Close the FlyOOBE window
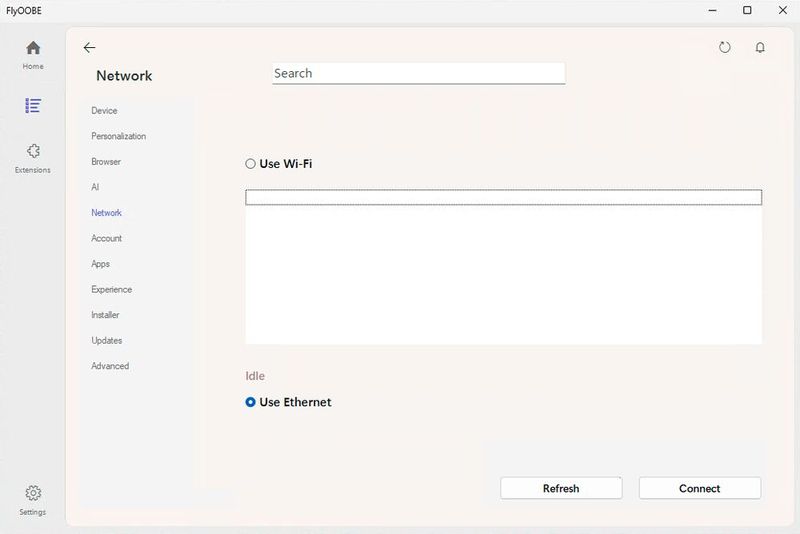This screenshot has width=800, height=534. (x=783, y=10)
